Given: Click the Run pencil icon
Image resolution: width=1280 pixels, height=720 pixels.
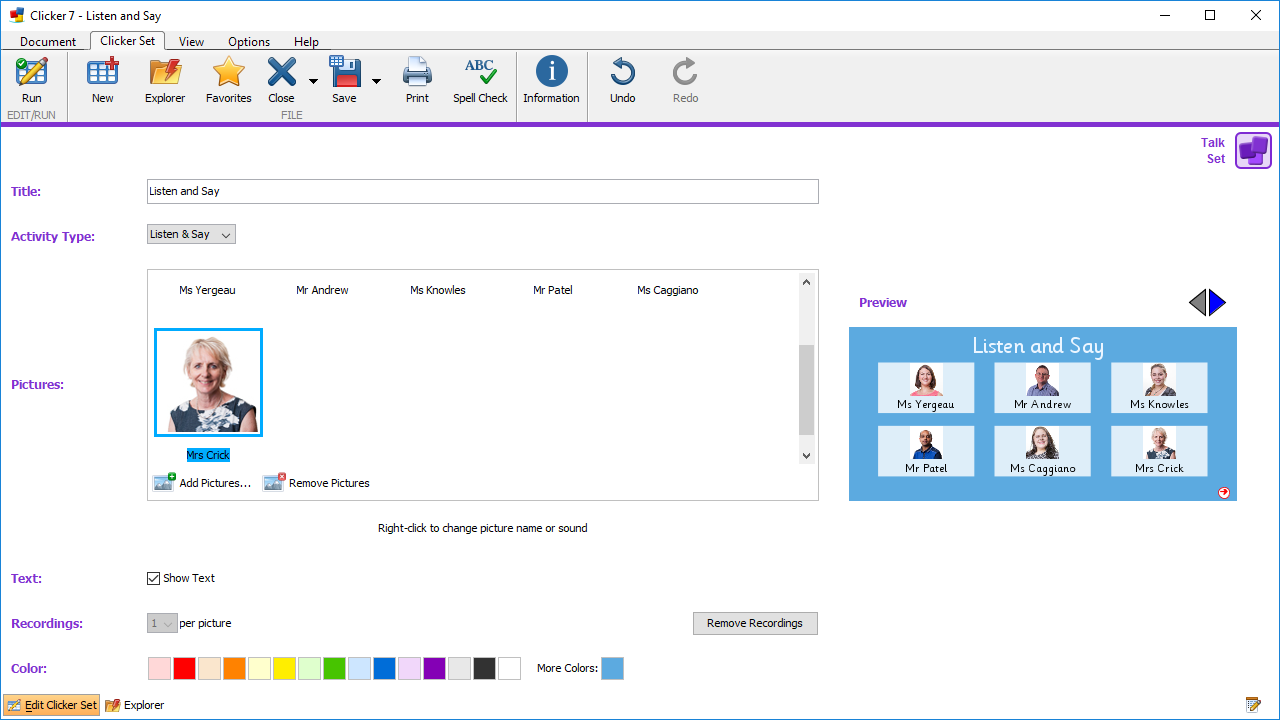Looking at the screenshot, I should point(32,72).
